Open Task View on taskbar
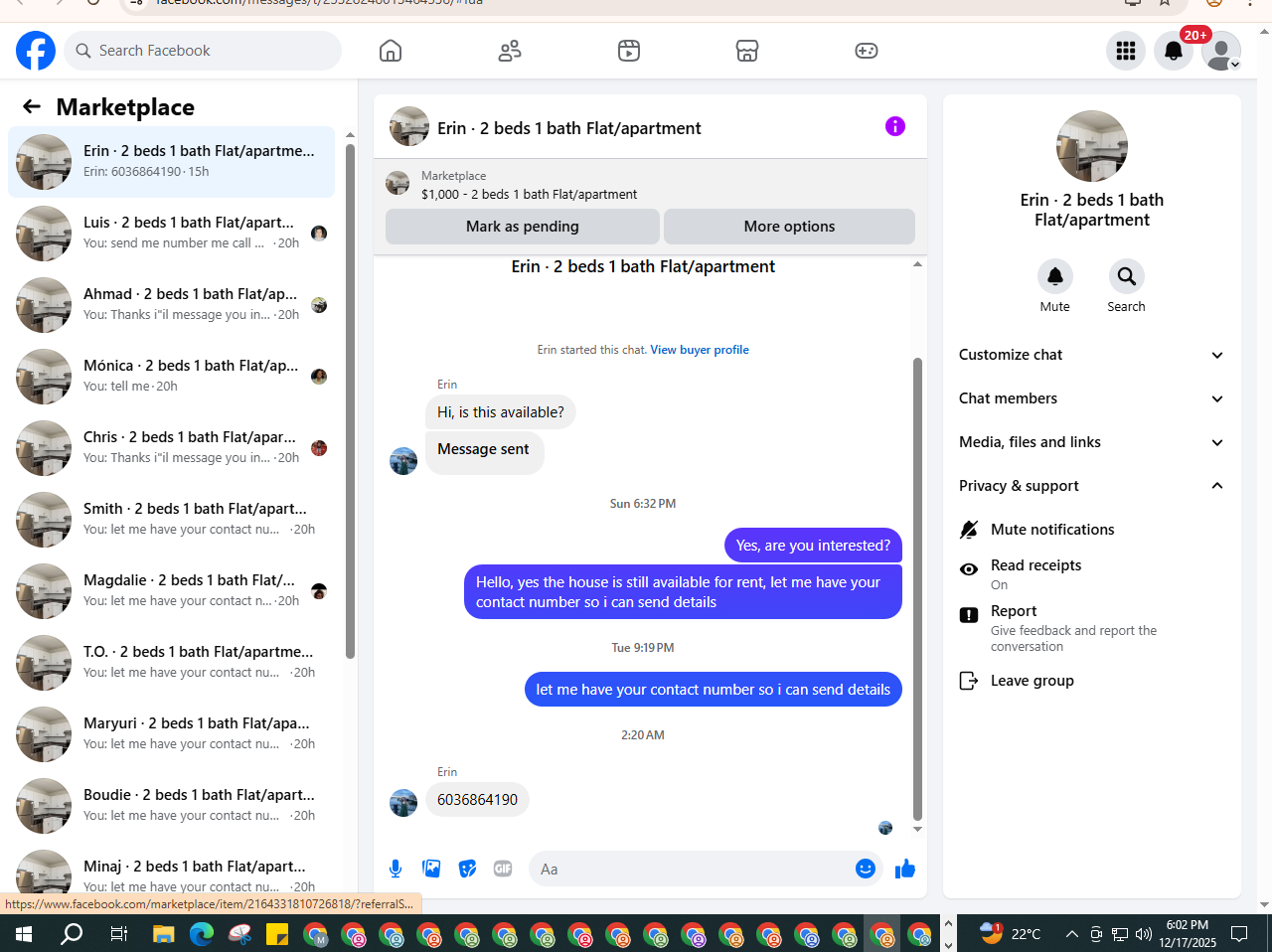 tap(118, 934)
